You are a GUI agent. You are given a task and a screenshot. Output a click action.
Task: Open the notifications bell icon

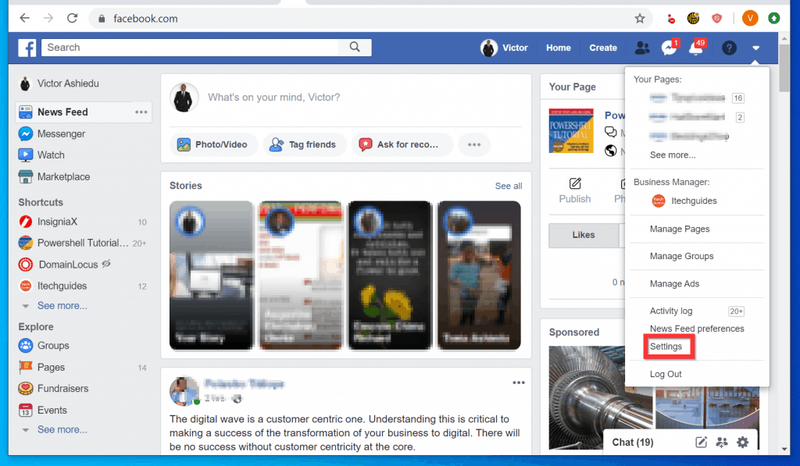[696, 47]
